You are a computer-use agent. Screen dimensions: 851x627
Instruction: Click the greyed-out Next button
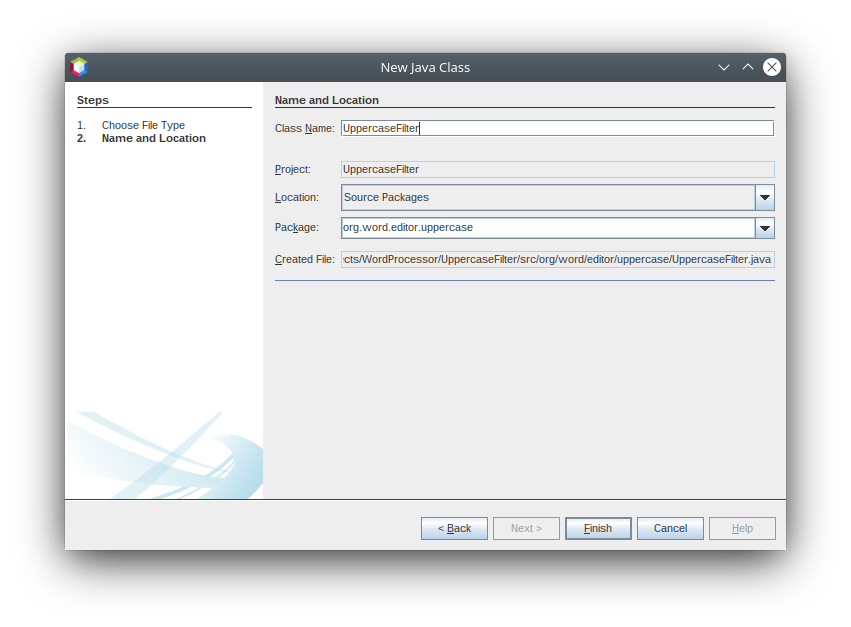tap(526, 528)
